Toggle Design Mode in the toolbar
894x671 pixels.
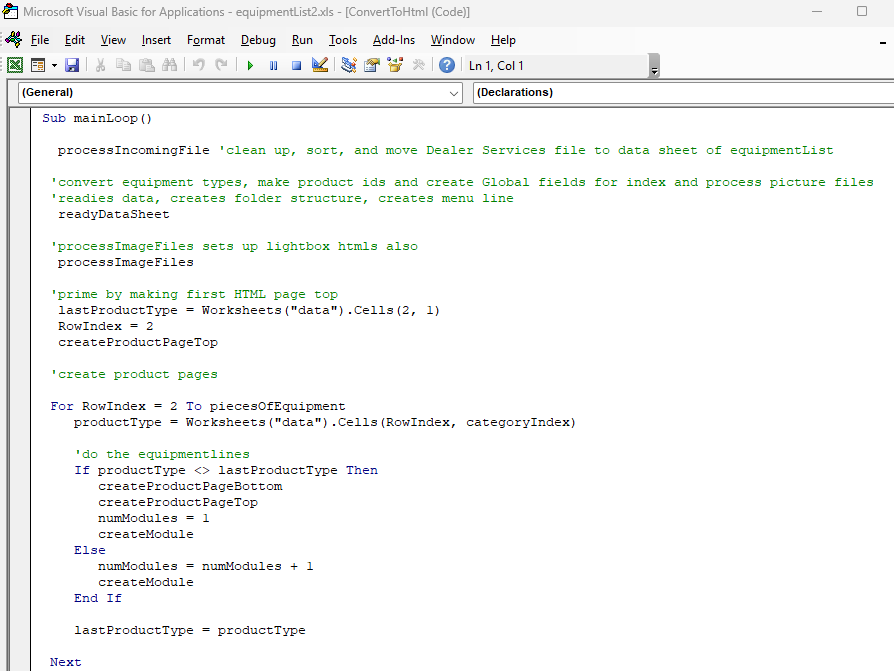pyautogui.click(x=320, y=65)
